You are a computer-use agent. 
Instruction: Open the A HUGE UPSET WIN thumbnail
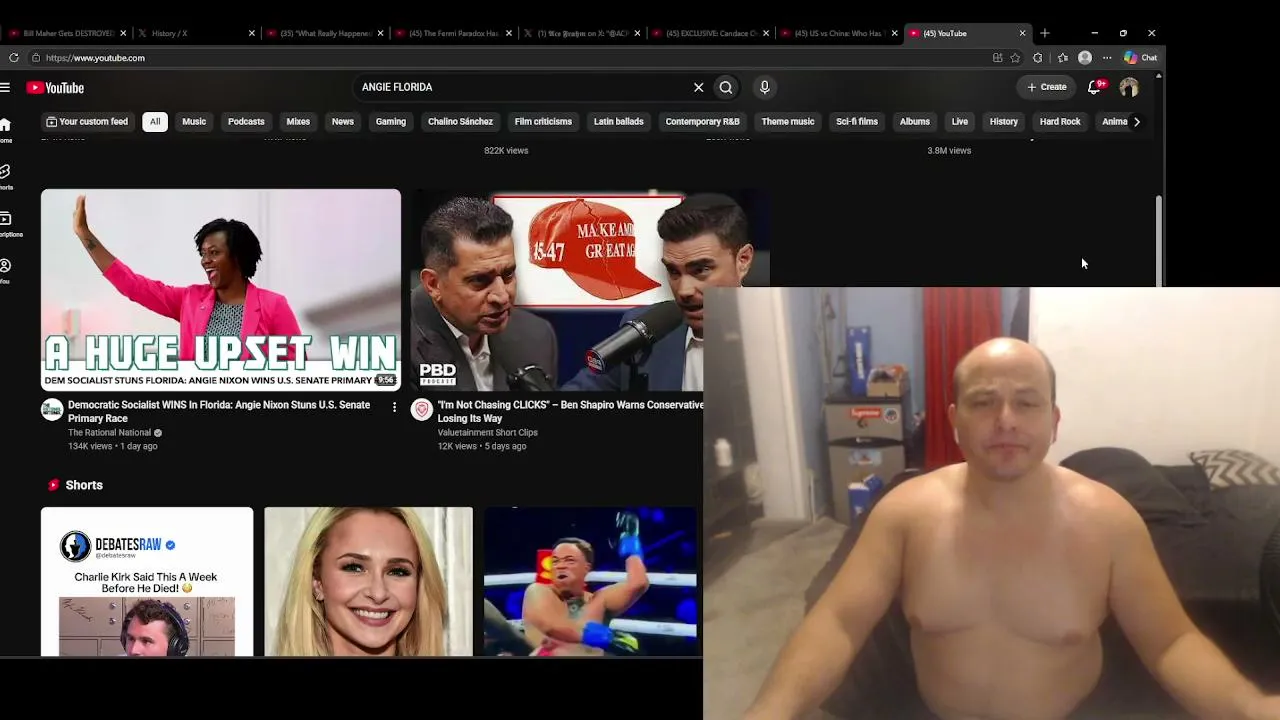coord(221,289)
